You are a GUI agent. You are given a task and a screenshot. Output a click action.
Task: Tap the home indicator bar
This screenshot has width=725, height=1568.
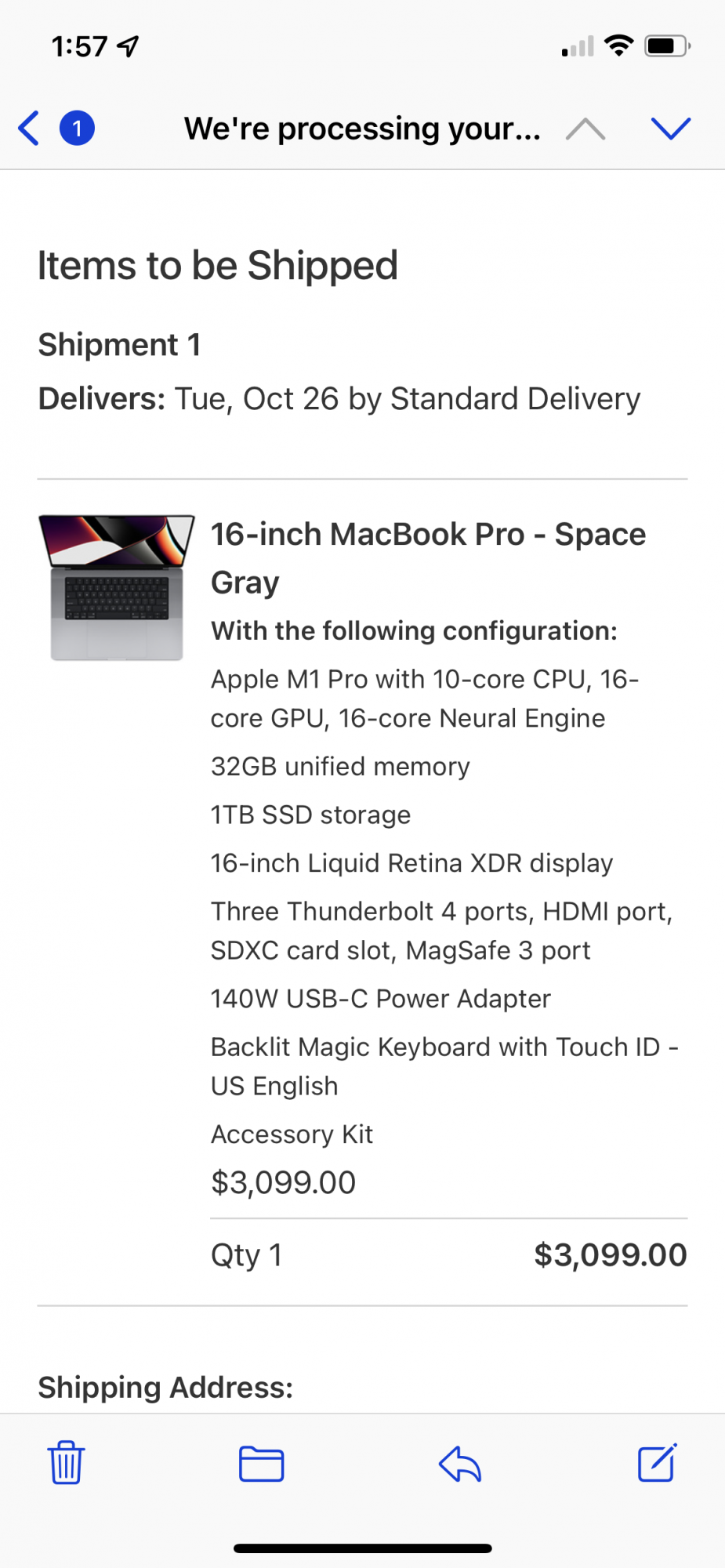tap(362, 1548)
